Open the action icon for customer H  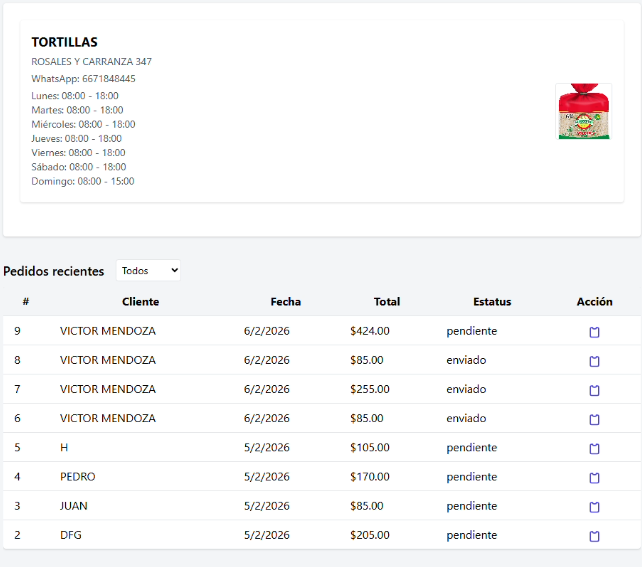tap(594, 448)
